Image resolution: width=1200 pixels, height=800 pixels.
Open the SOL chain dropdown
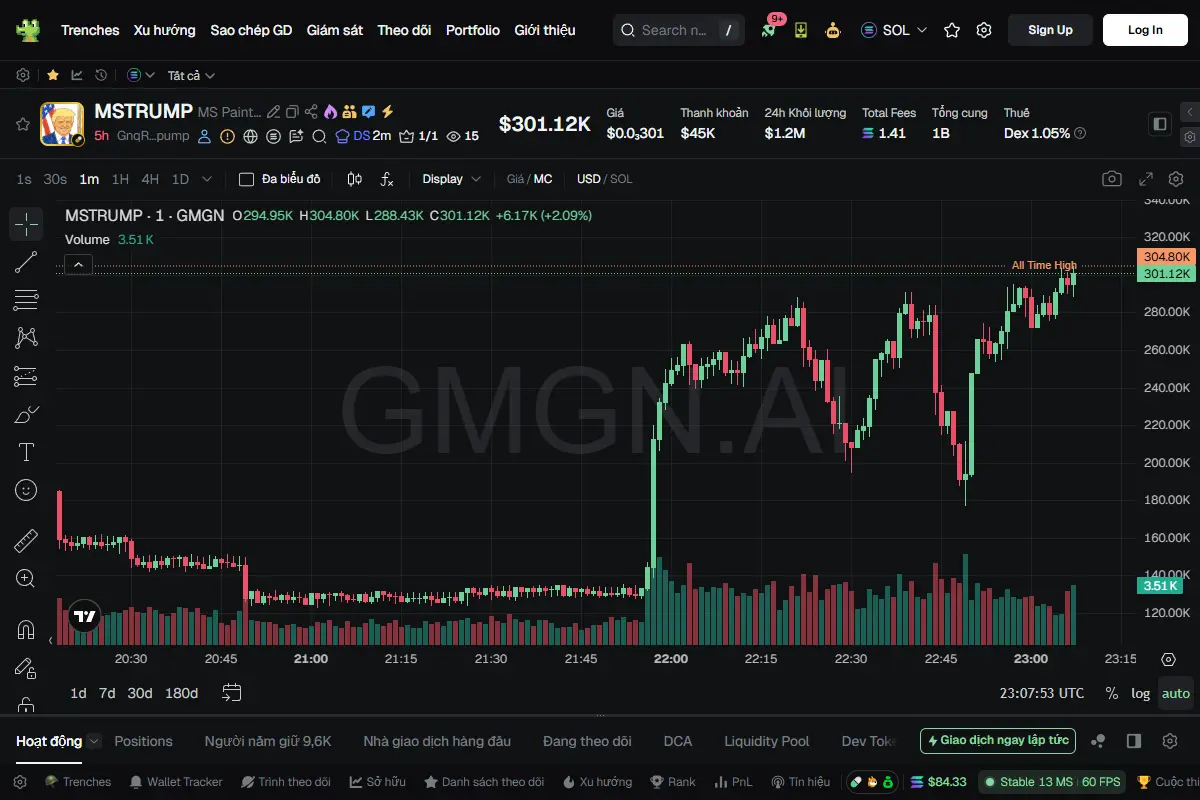click(894, 30)
